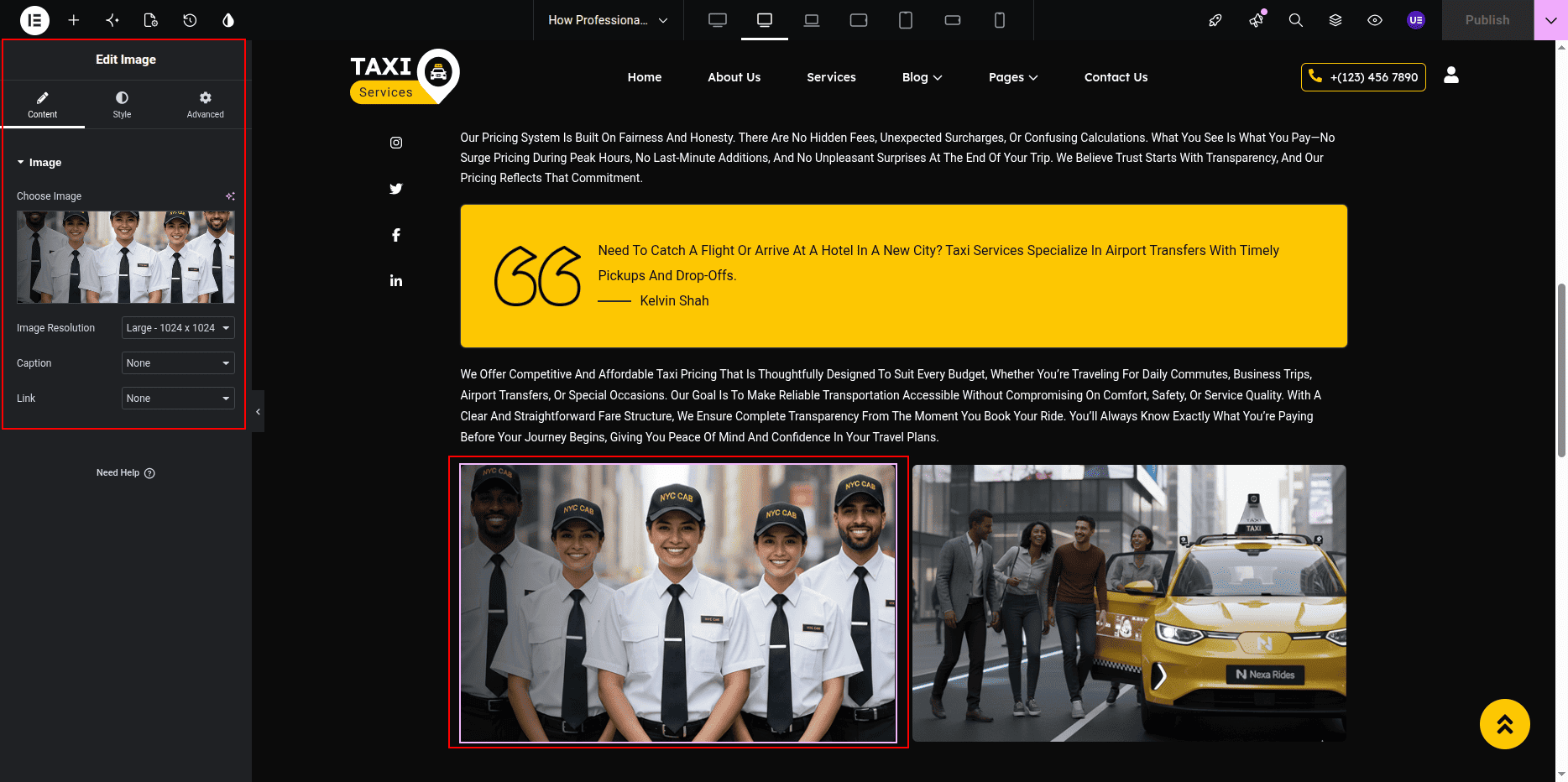The height and width of the screenshot is (782, 1568).
Task: Open Structure layers icon
Action: pyautogui.click(x=1335, y=20)
